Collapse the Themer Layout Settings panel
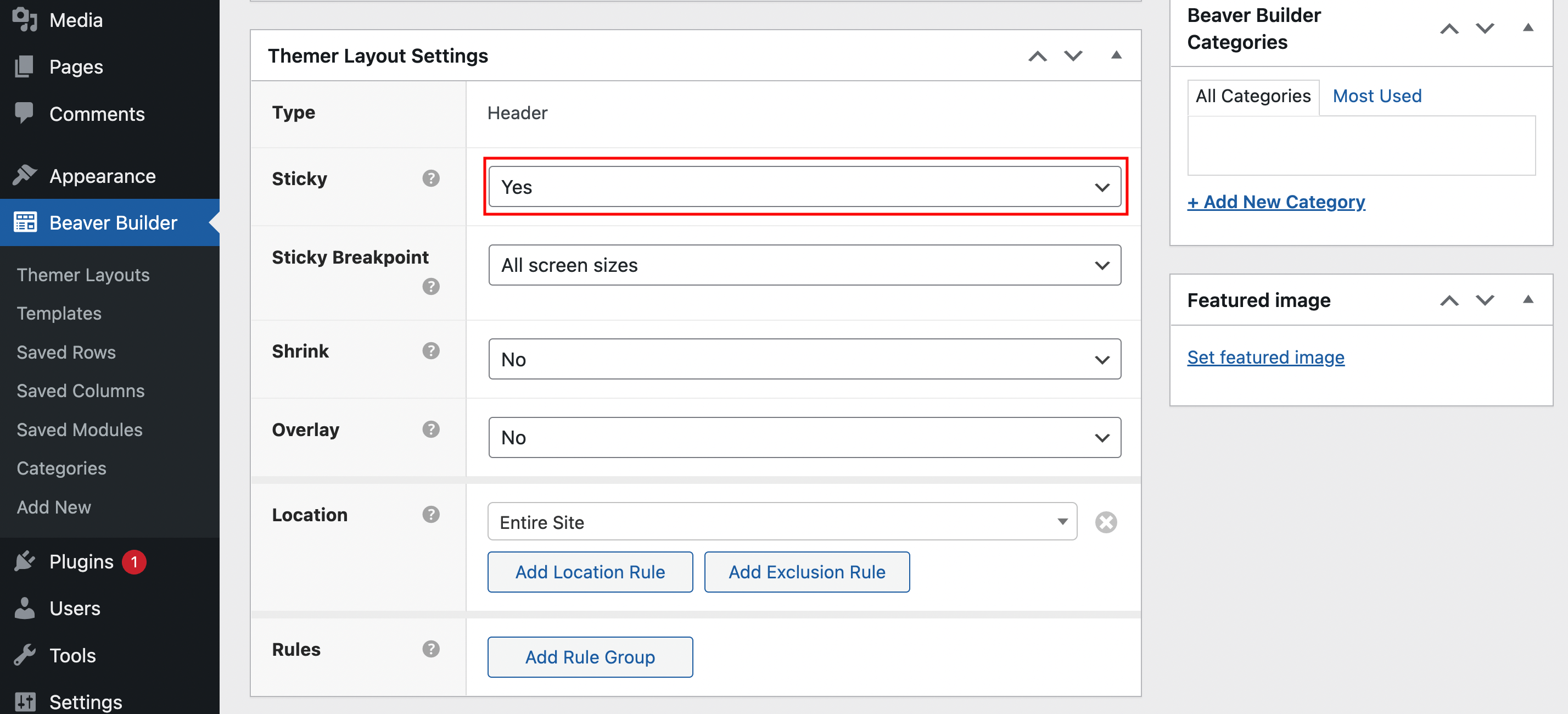 (1116, 55)
